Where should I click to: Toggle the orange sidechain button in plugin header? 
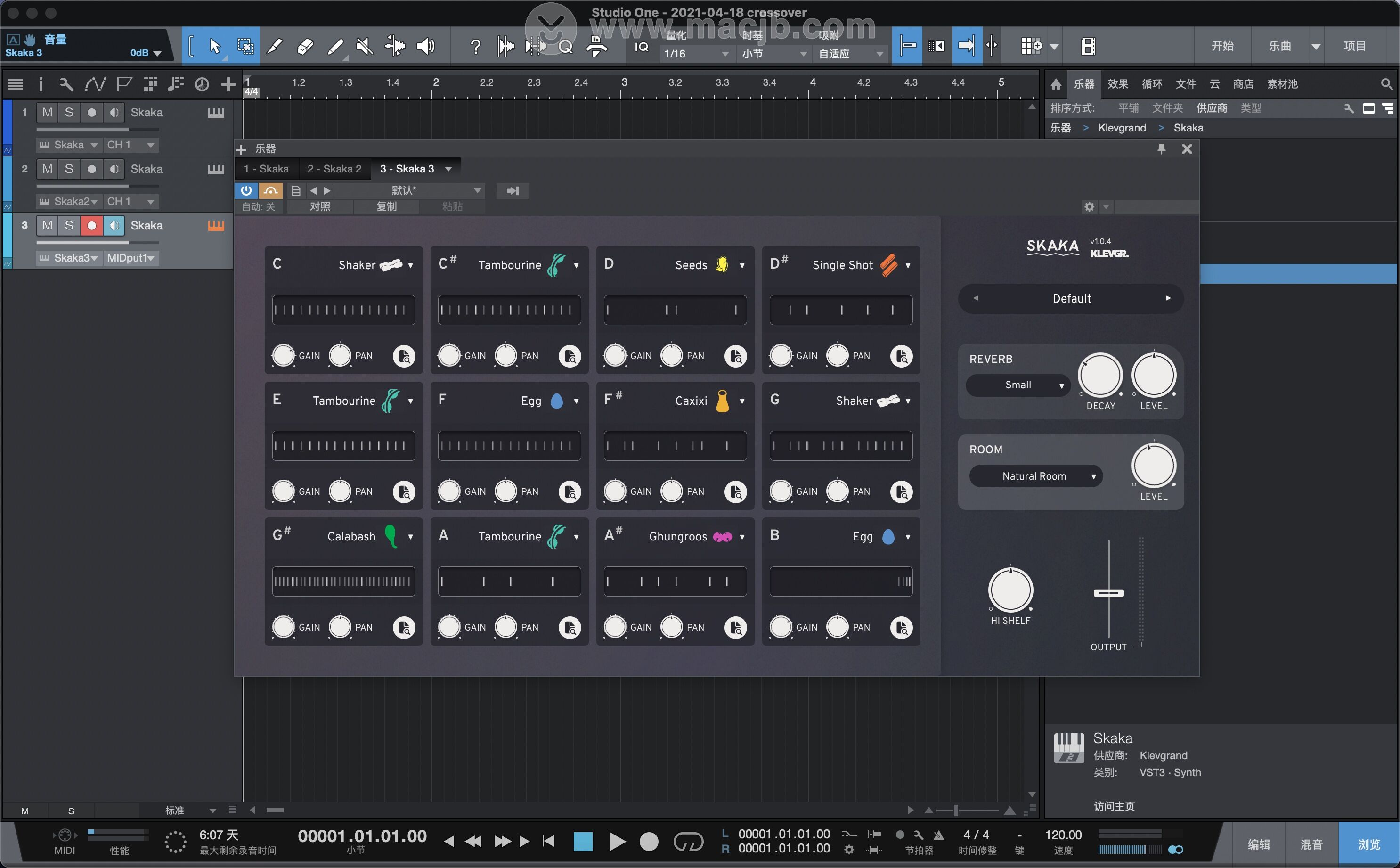pyautogui.click(x=270, y=190)
